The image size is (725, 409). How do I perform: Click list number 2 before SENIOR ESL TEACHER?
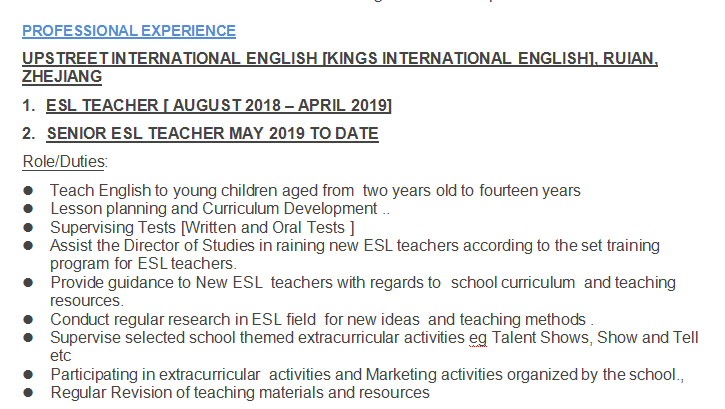click(27, 133)
